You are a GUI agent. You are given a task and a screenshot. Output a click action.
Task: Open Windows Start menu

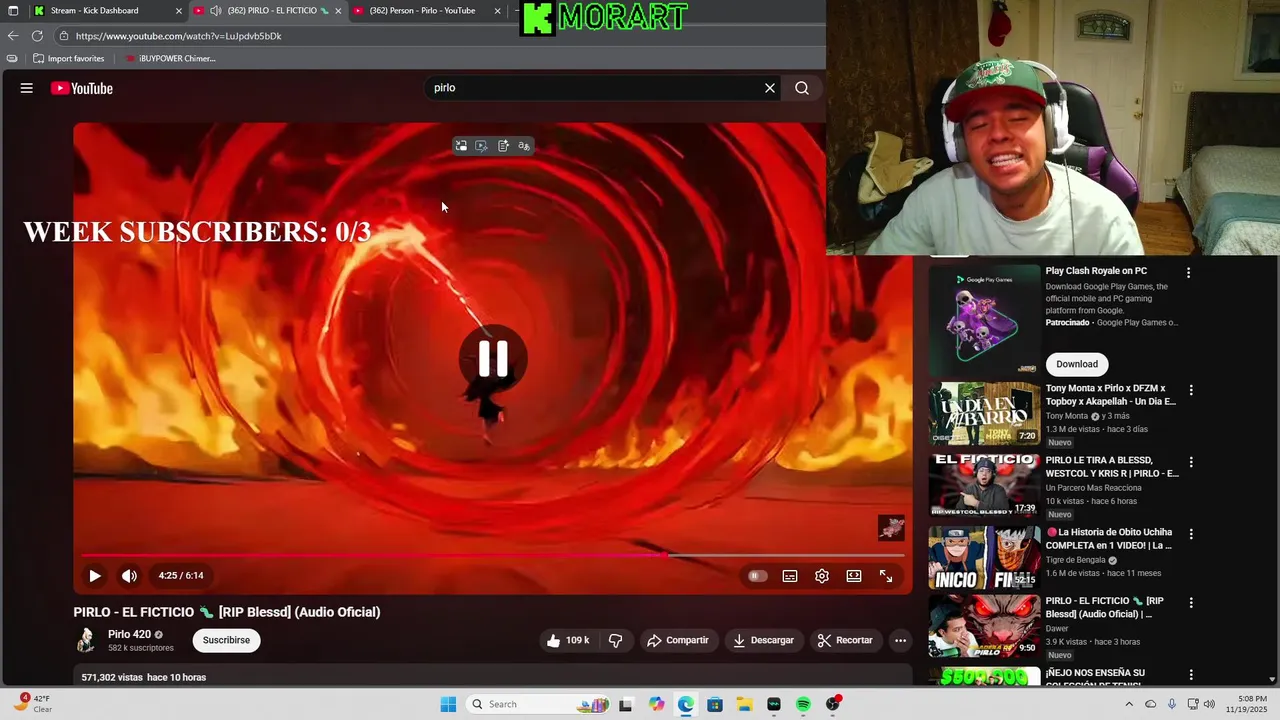coord(448,704)
